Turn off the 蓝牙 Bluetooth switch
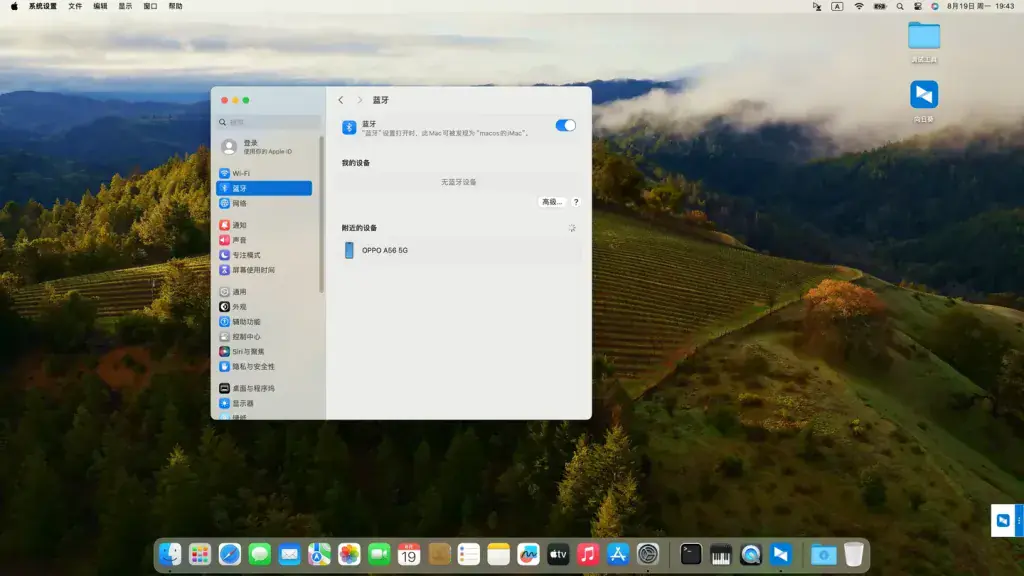This screenshot has height=576, width=1024. (x=566, y=125)
